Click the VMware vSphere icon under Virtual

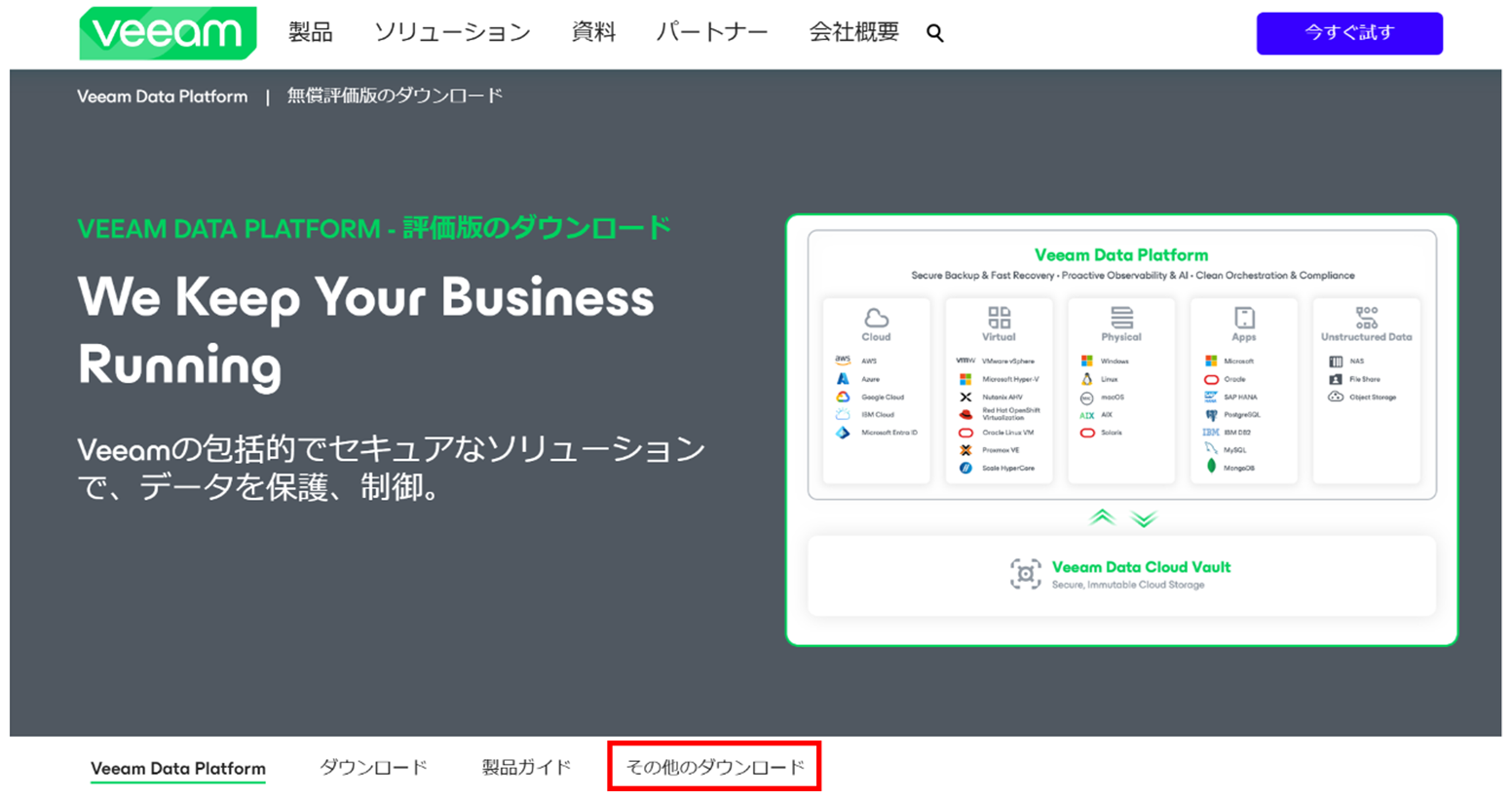pos(964,361)
